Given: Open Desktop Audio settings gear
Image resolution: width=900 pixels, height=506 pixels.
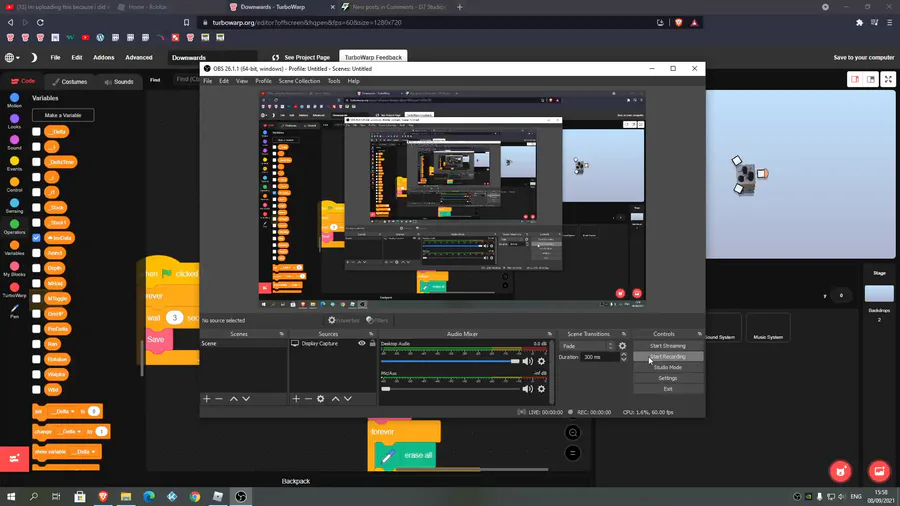Looking at the screenshot, I should pos(541,361).
